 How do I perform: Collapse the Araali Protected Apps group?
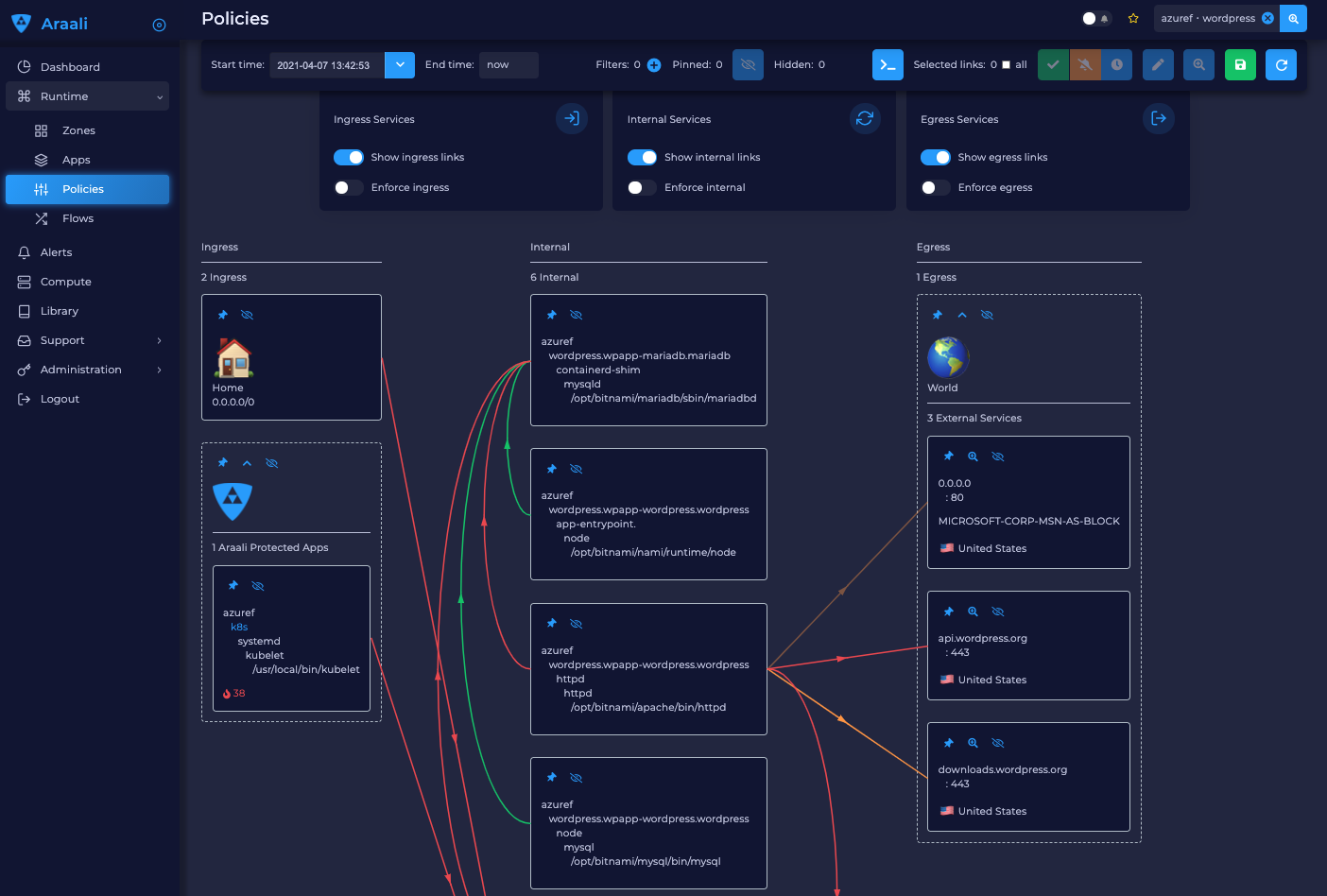coord(247,463)
